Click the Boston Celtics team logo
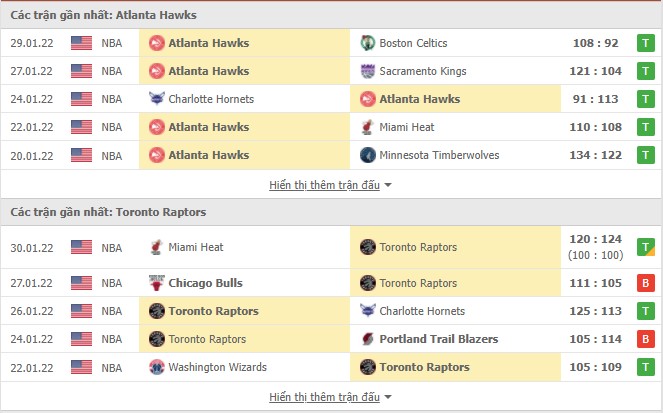The image size is (663, 413). [x=367, y=43]
